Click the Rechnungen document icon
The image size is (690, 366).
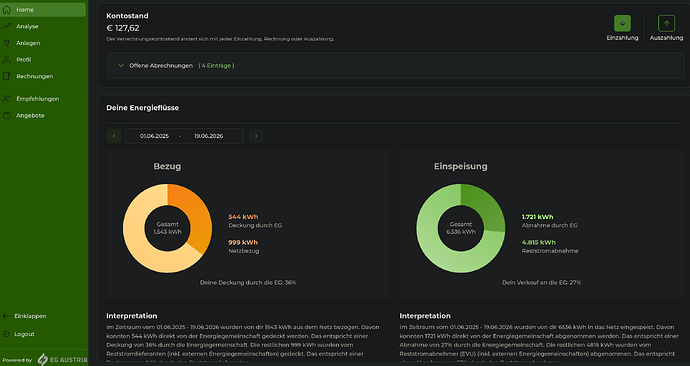point(7,77)
